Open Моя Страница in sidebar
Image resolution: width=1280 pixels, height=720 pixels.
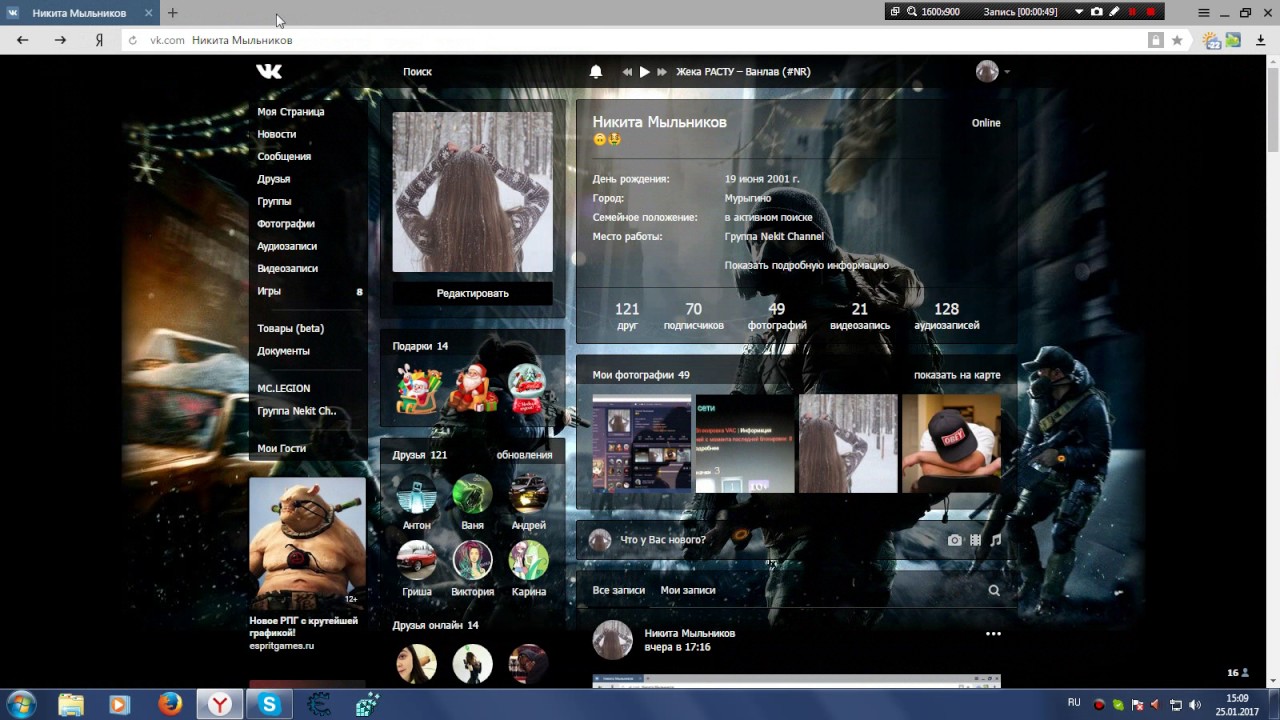coord(291,112)
